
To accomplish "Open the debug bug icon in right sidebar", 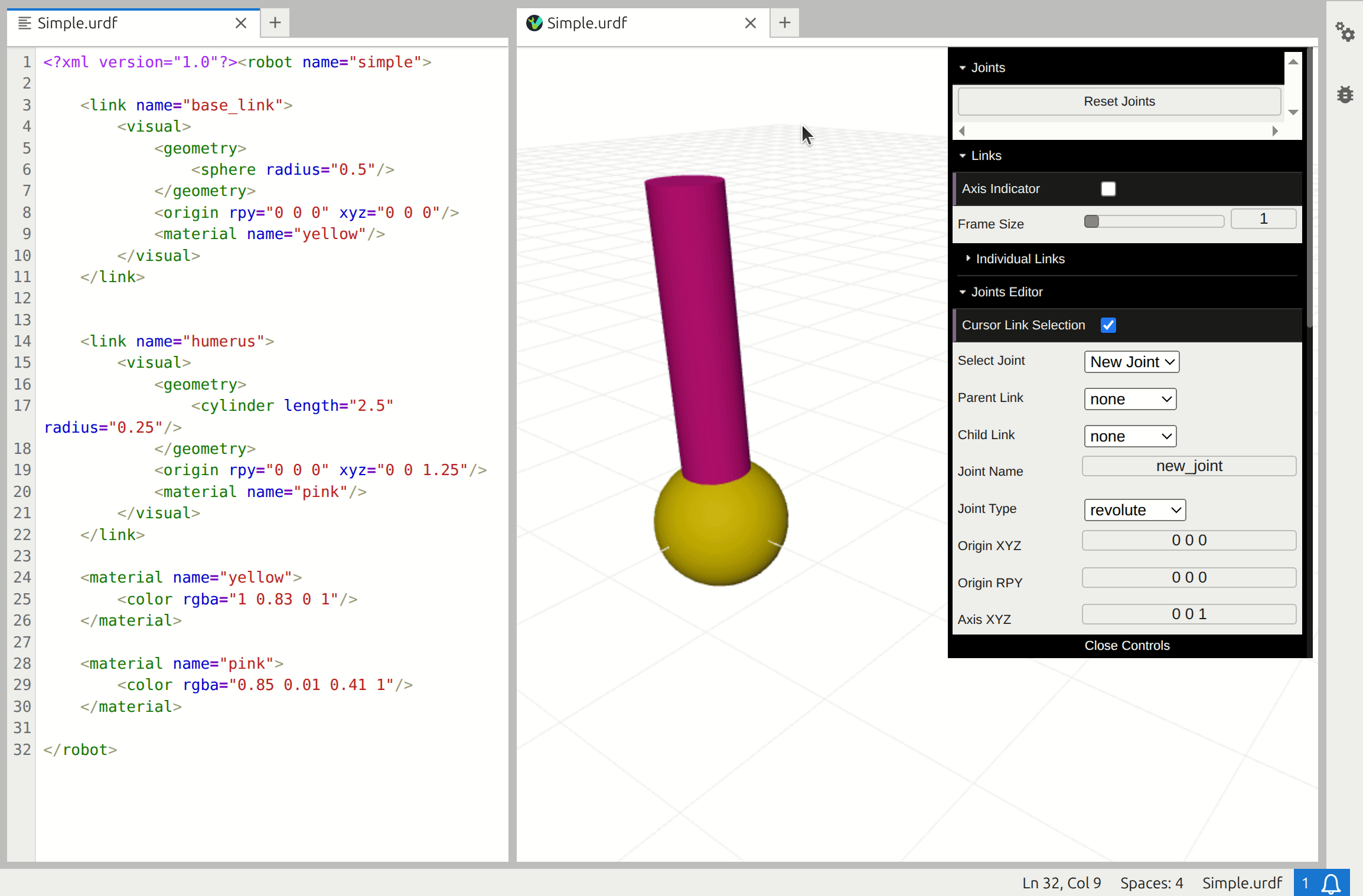I will pos(1345,94).
